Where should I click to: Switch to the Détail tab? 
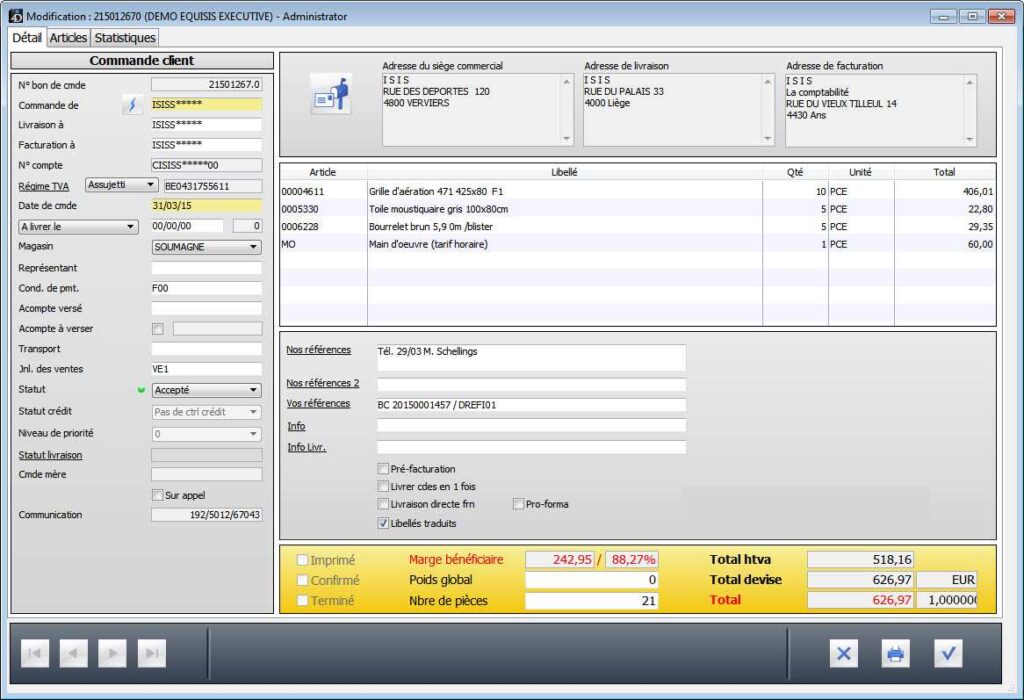click(x=27, y=38)
